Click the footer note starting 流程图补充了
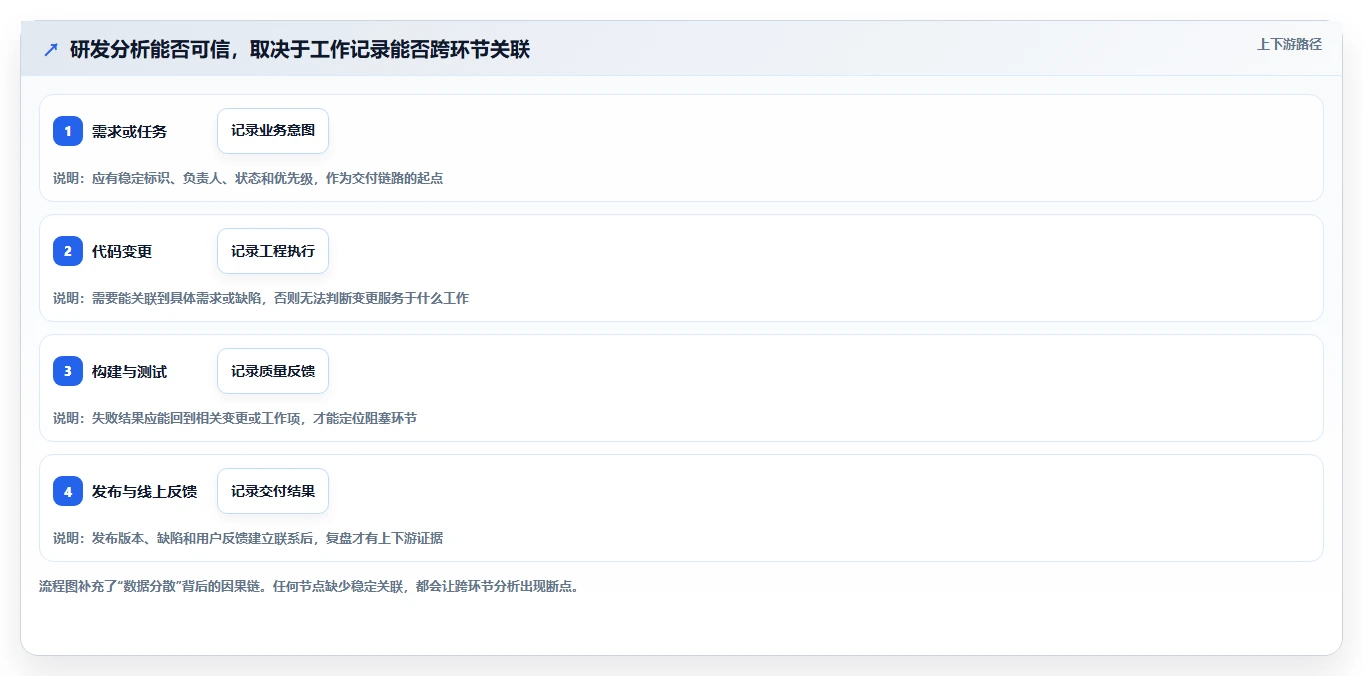Viewport: 1363px width, 676px height. click(309, 586)
